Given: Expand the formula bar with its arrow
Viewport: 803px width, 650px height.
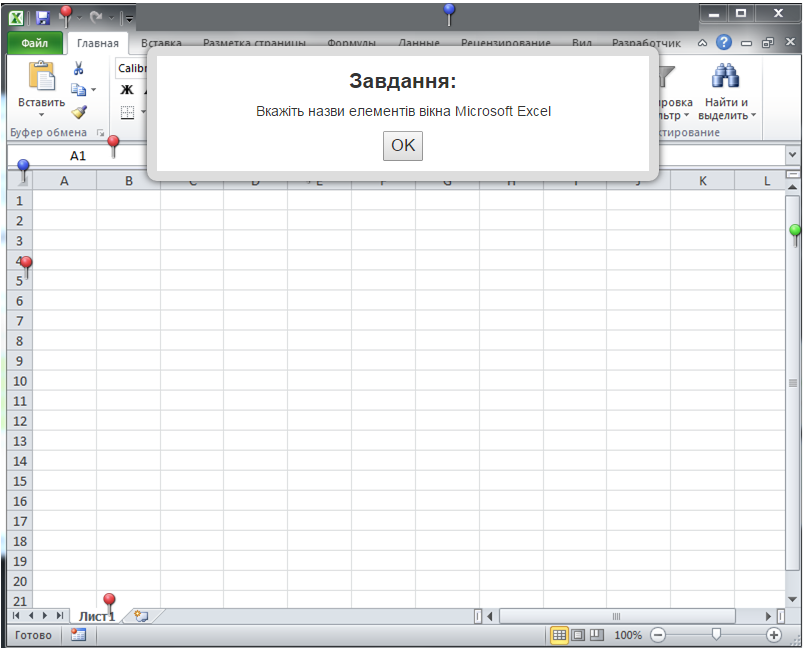Looking at the screenshot, I should [x=793, y=156].
